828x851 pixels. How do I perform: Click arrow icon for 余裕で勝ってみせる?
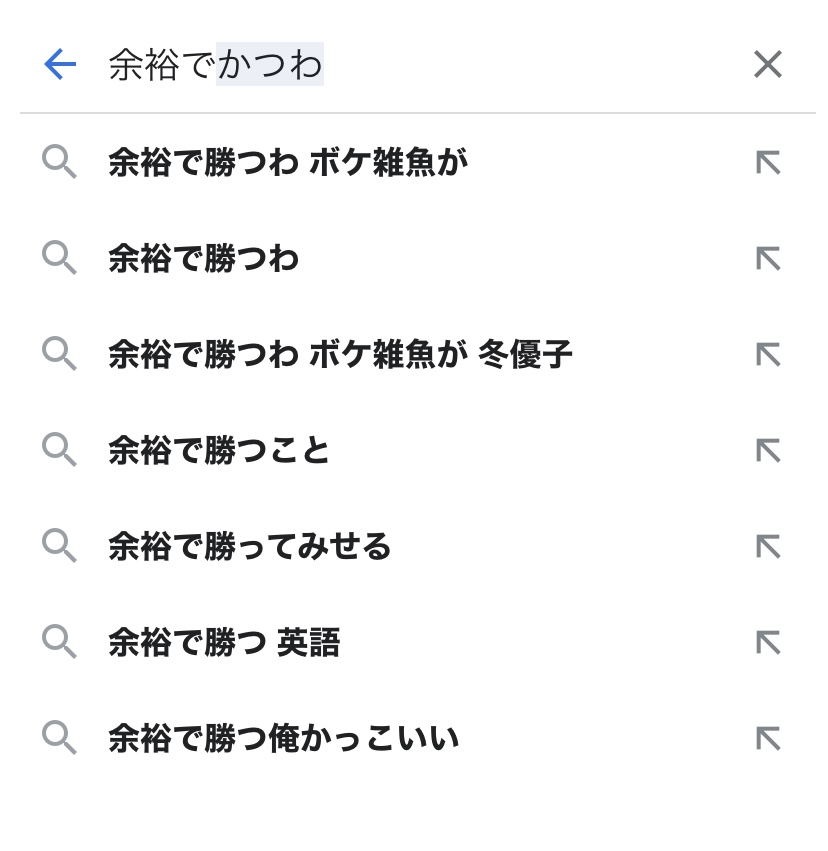tap(767, 546)
